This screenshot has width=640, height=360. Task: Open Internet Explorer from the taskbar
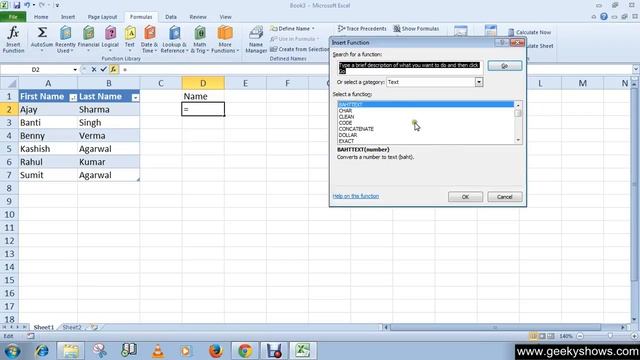(x=42, y=351)
